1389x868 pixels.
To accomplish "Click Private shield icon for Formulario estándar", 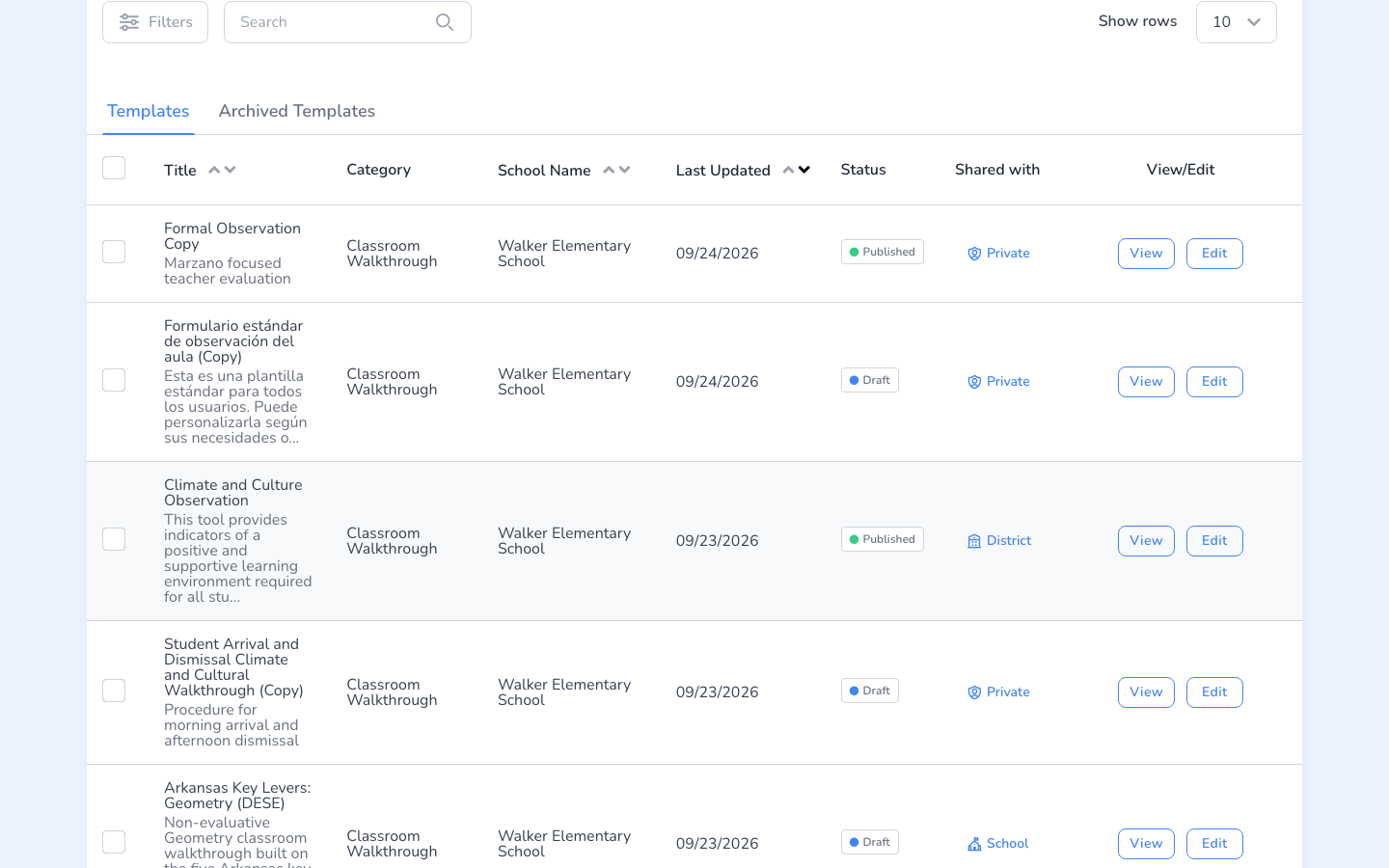I will (x=974, y=382).
